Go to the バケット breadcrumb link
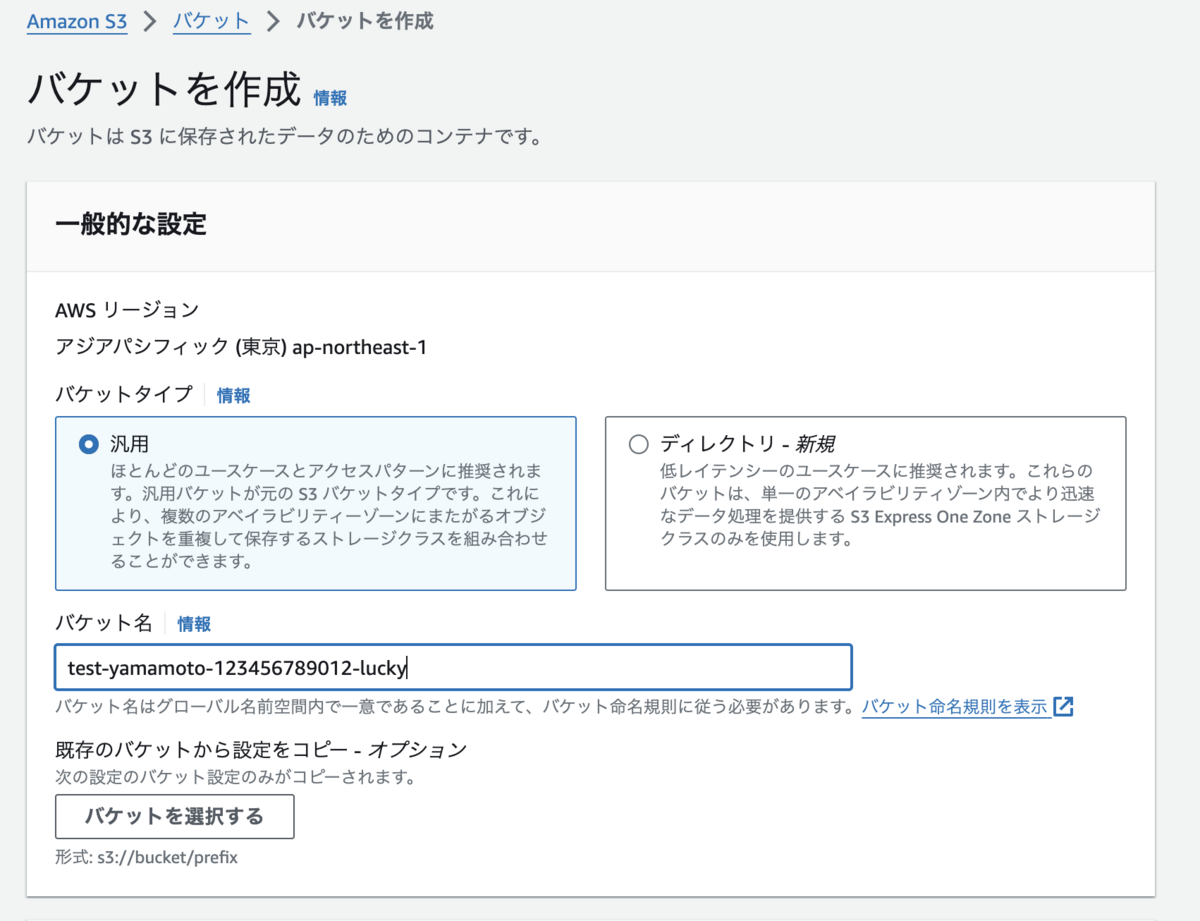 [x=211, y=21]
